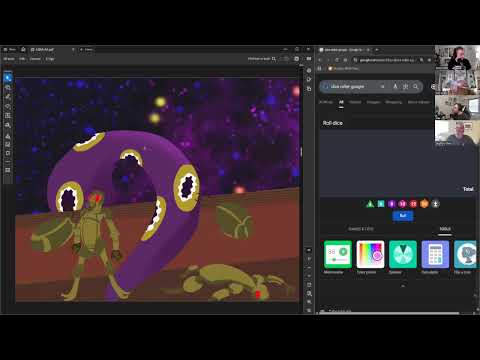The width and height of the screenshot is (480, 360).
Task: Open the Acrobat Menu
Action: coord(9,49)
